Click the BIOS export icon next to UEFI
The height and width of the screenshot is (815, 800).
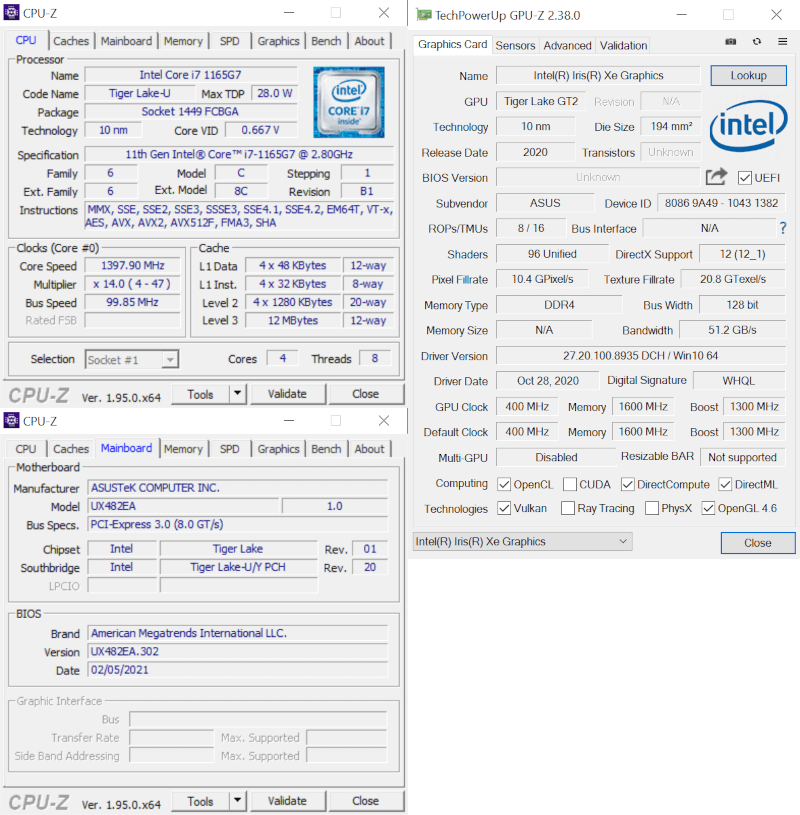pyautogui.click(x=716, y=177)
